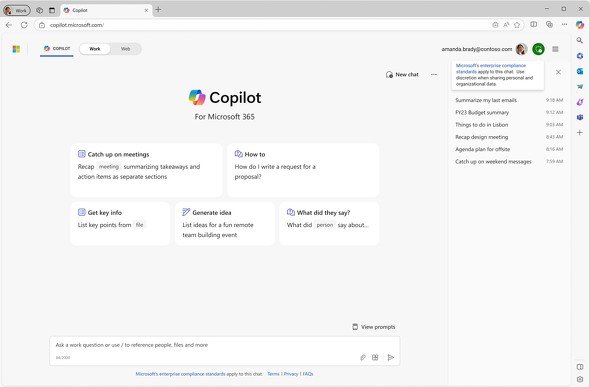Open Agenda plan for offsite chat
Image resolution: width=590 pixels, height=387 pixels.
click(509, 149)
